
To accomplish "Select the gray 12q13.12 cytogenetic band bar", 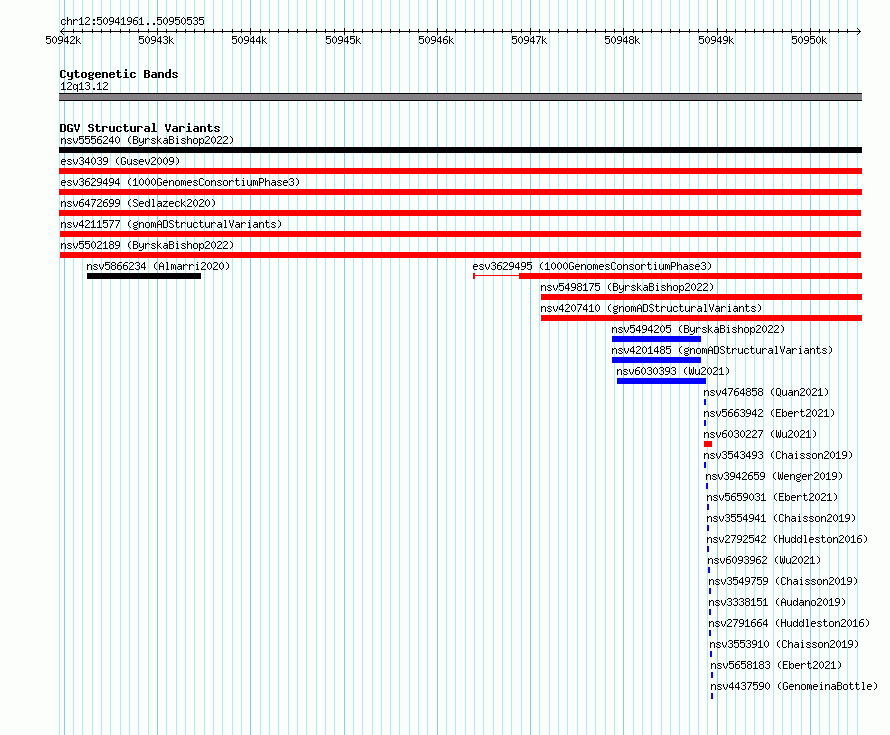I will [460, 97].
